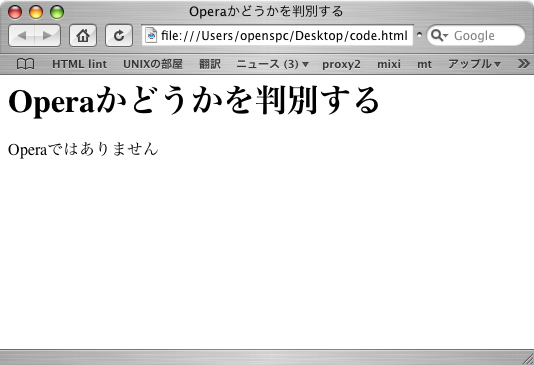Viewport: 534px width, 365px height.
Task: Open the HTML lint bookmark
Action: 79,64
